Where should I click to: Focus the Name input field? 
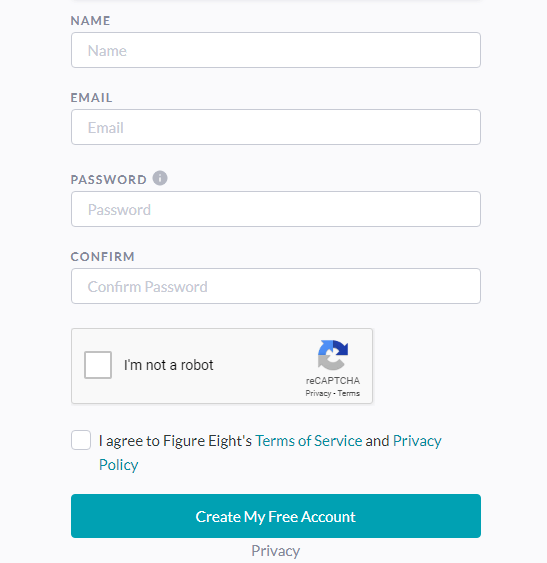pos(276,50)
